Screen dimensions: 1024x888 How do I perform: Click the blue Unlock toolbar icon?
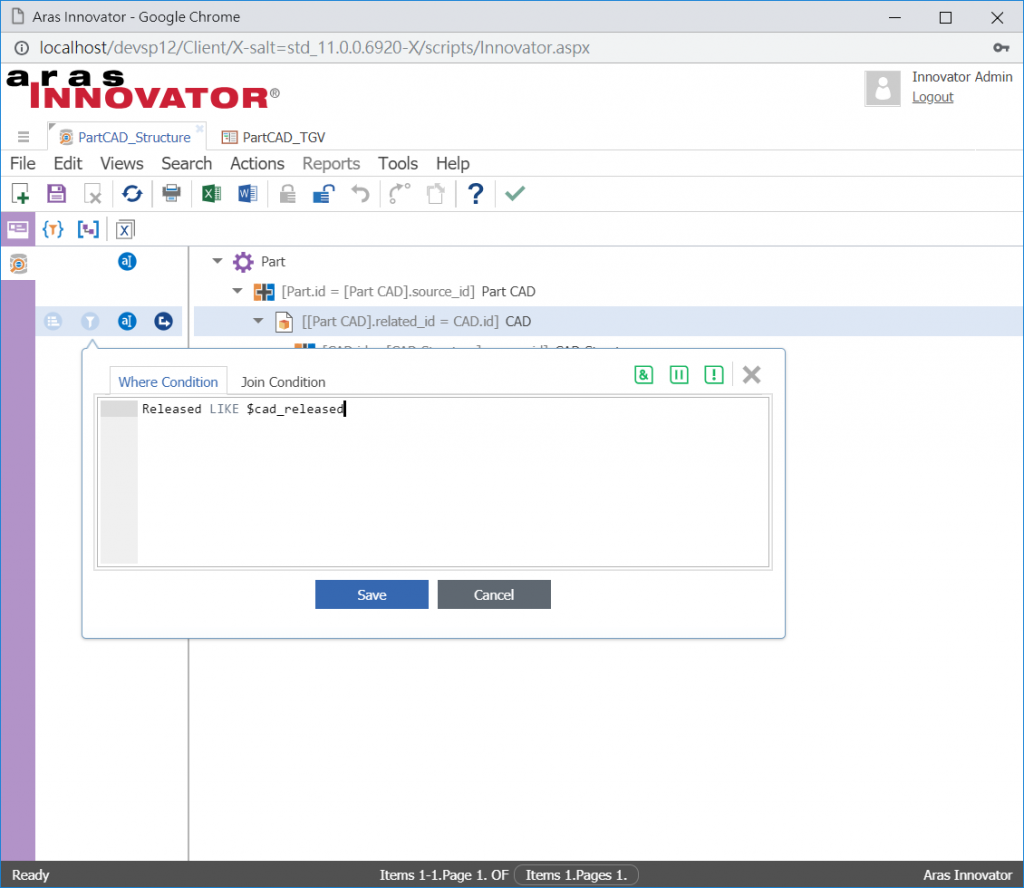pyautogui.click(x=324, y=193)
